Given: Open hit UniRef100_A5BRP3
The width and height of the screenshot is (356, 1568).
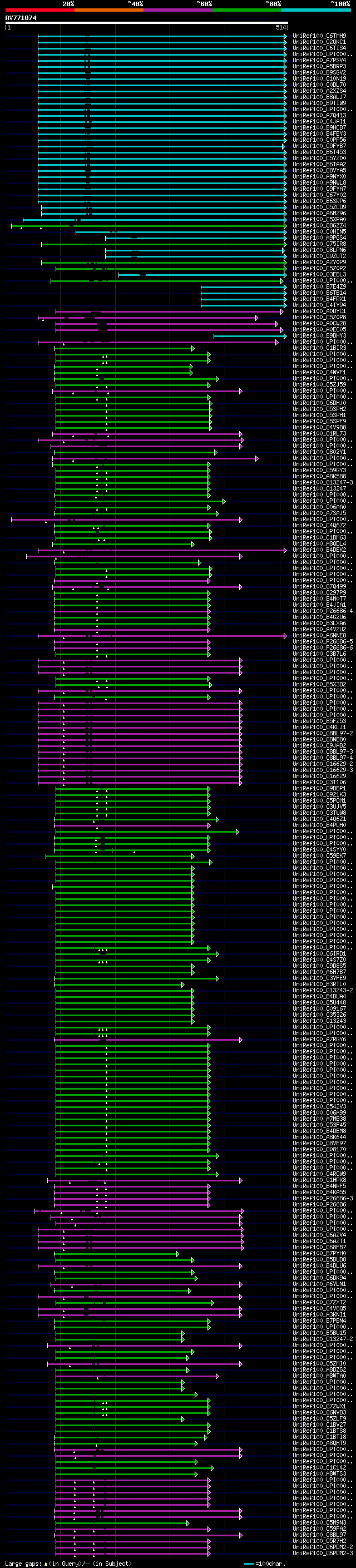Looking at the screenshot, I should click(x=319, y=66).
